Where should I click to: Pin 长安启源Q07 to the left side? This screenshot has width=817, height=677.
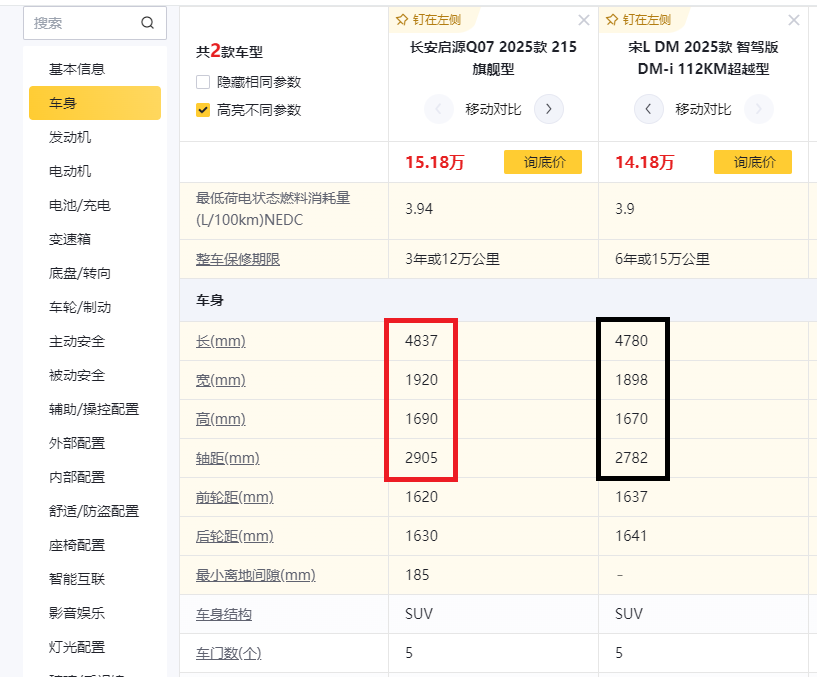[x=429, y=20]
